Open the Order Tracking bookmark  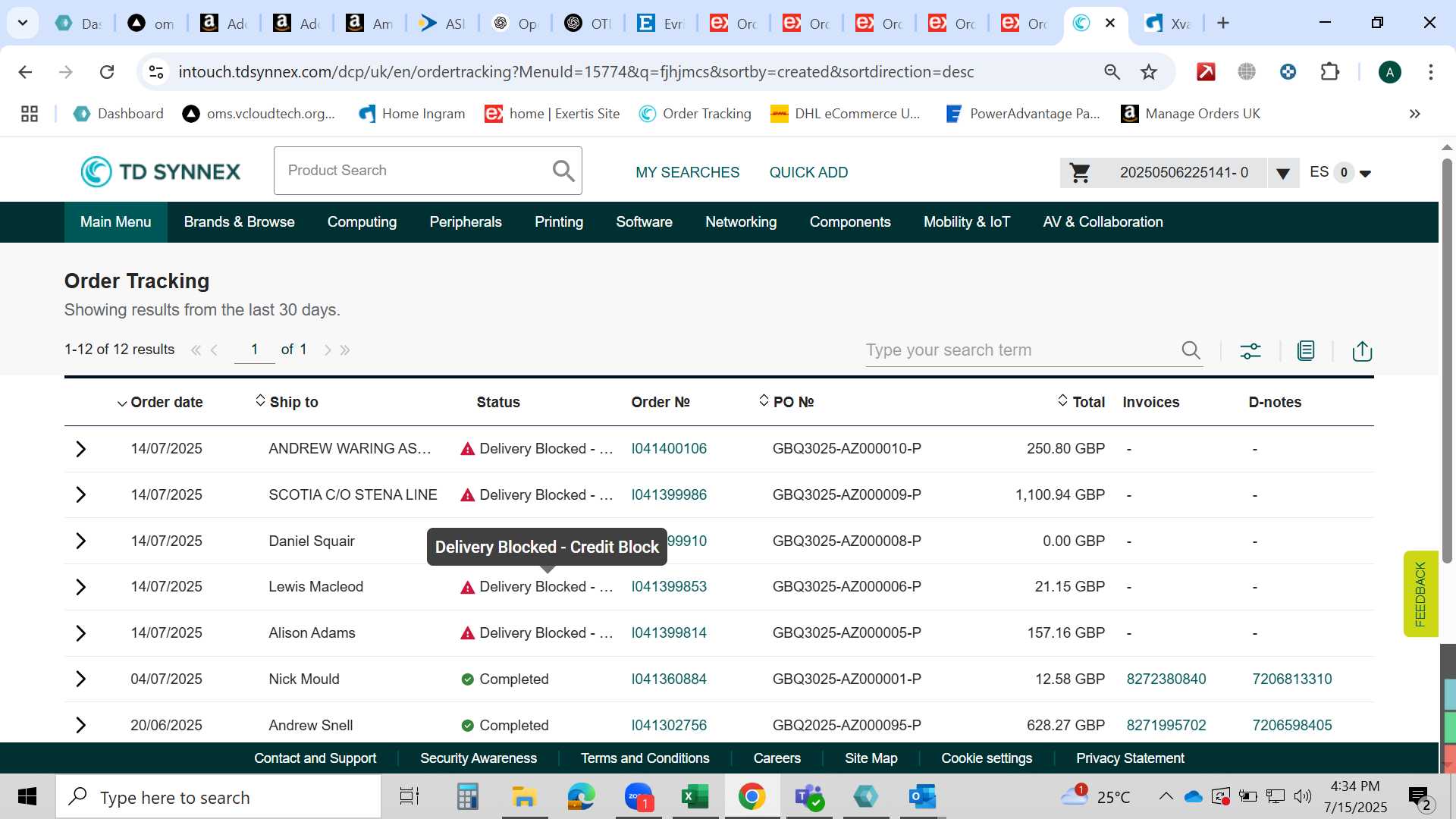(x=695, y=114)
